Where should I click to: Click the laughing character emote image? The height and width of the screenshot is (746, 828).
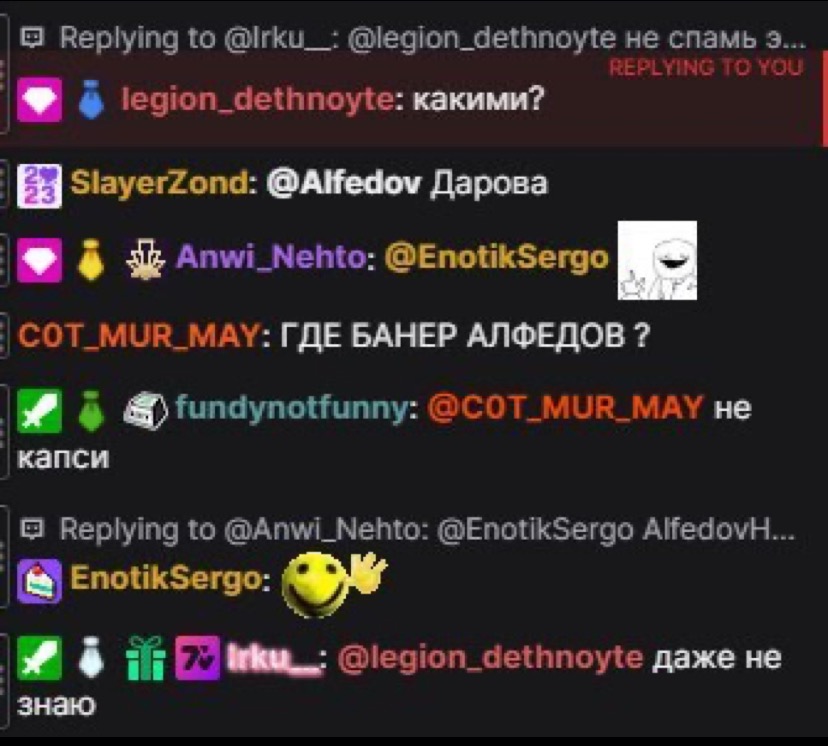coord(657,260)
